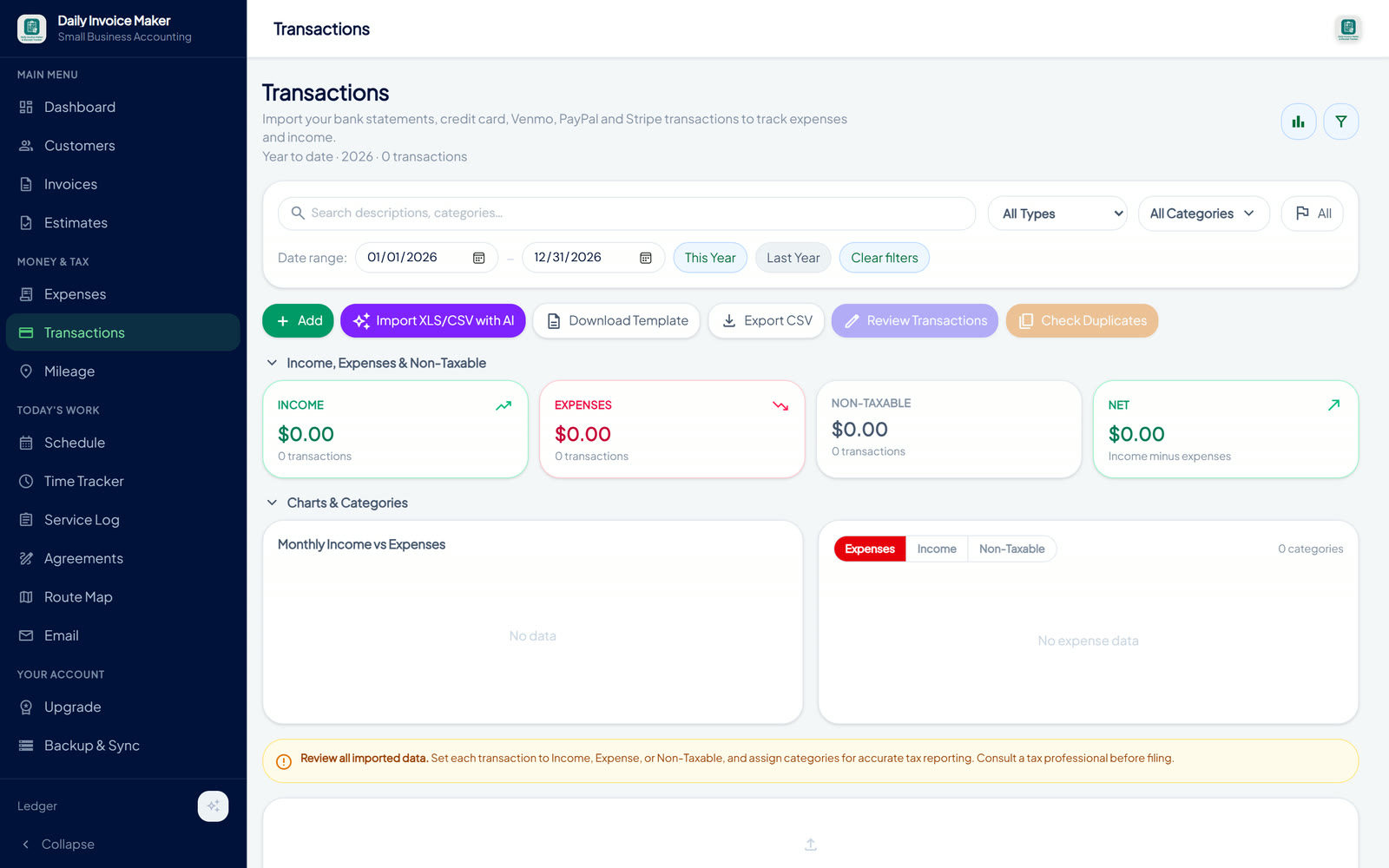This screenshot has width=1389, height=868.
Task: Open the Invoices menu item
Action: (x=122, y=184)
